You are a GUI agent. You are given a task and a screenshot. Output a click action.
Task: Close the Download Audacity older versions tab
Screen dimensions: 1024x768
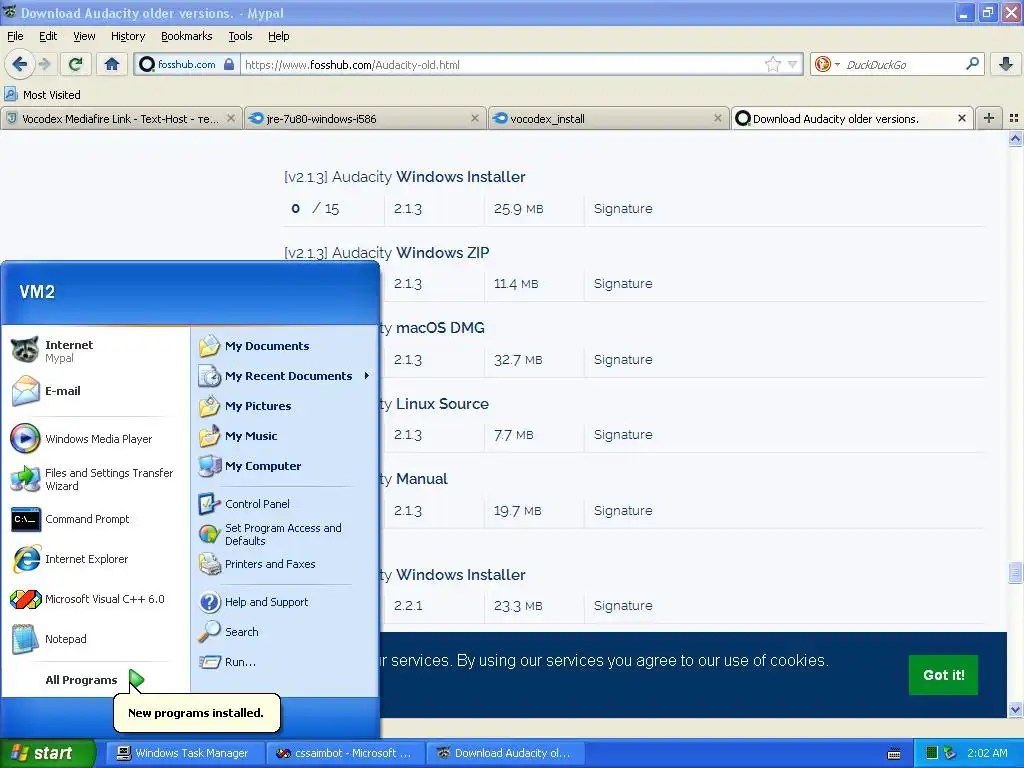click(x=961, y=118)
